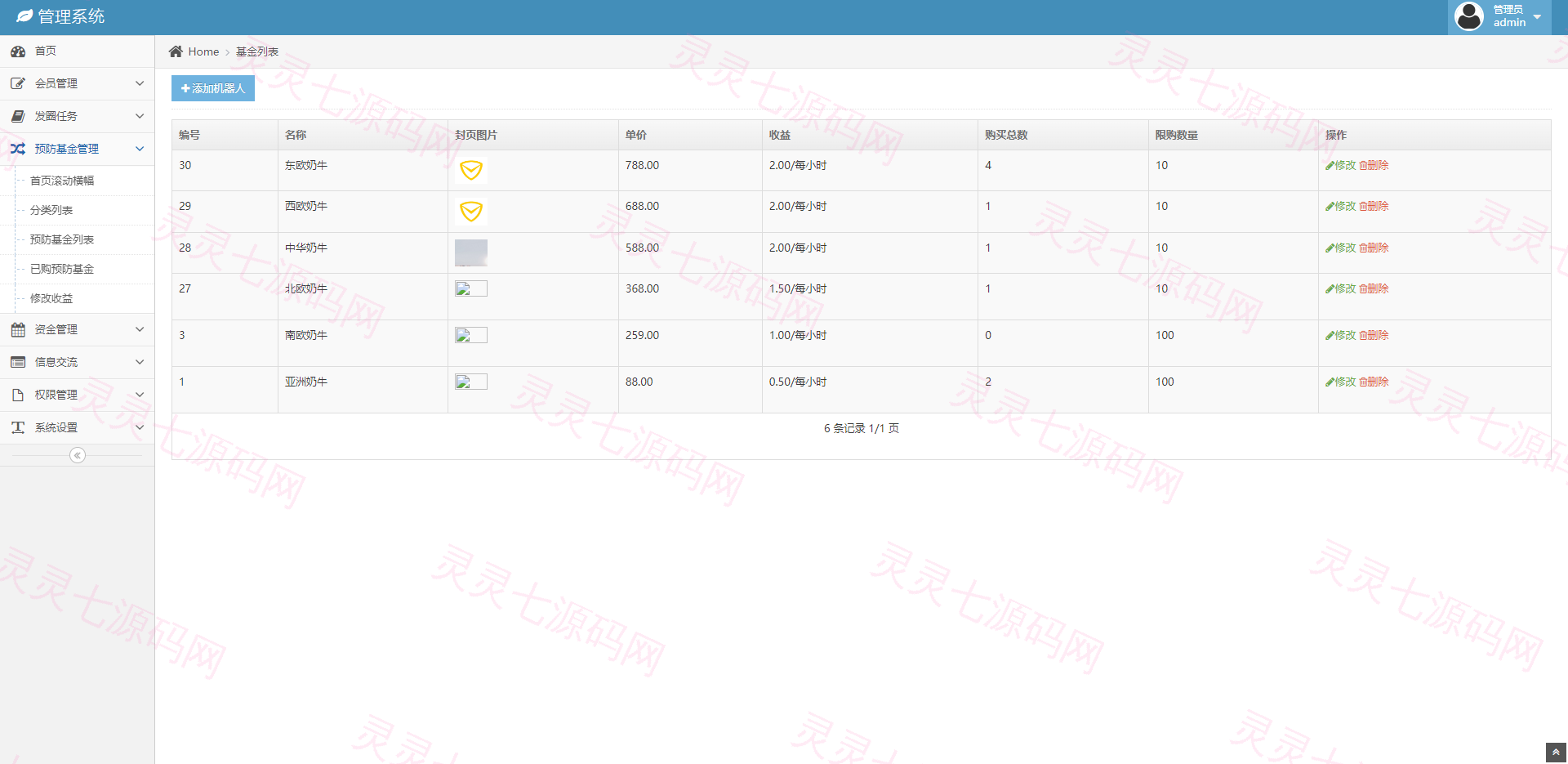Click 删除 for the 东欧奶牛 row
Image resolution: width=1568 pixels, height=764 pixels.
click(1374, 165)
